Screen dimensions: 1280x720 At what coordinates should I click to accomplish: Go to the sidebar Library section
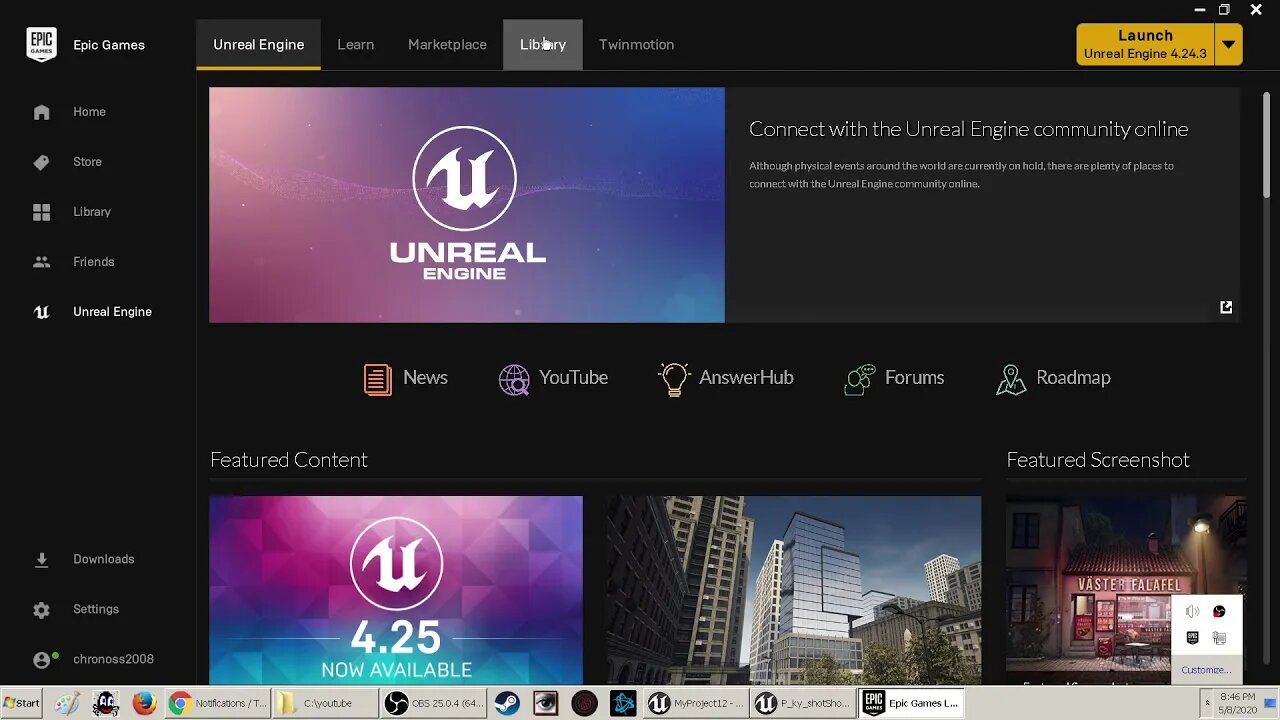tap(92, 212)
